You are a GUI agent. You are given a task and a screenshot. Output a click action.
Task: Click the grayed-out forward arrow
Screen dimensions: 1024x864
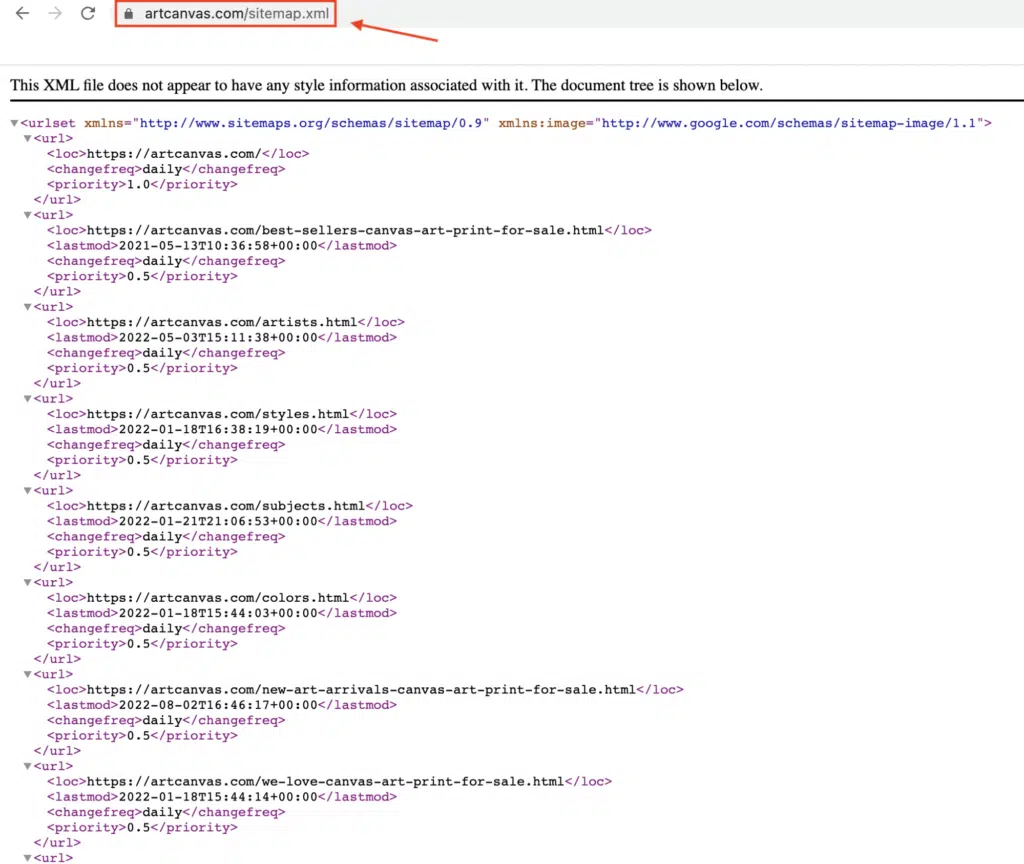[55, 13]
